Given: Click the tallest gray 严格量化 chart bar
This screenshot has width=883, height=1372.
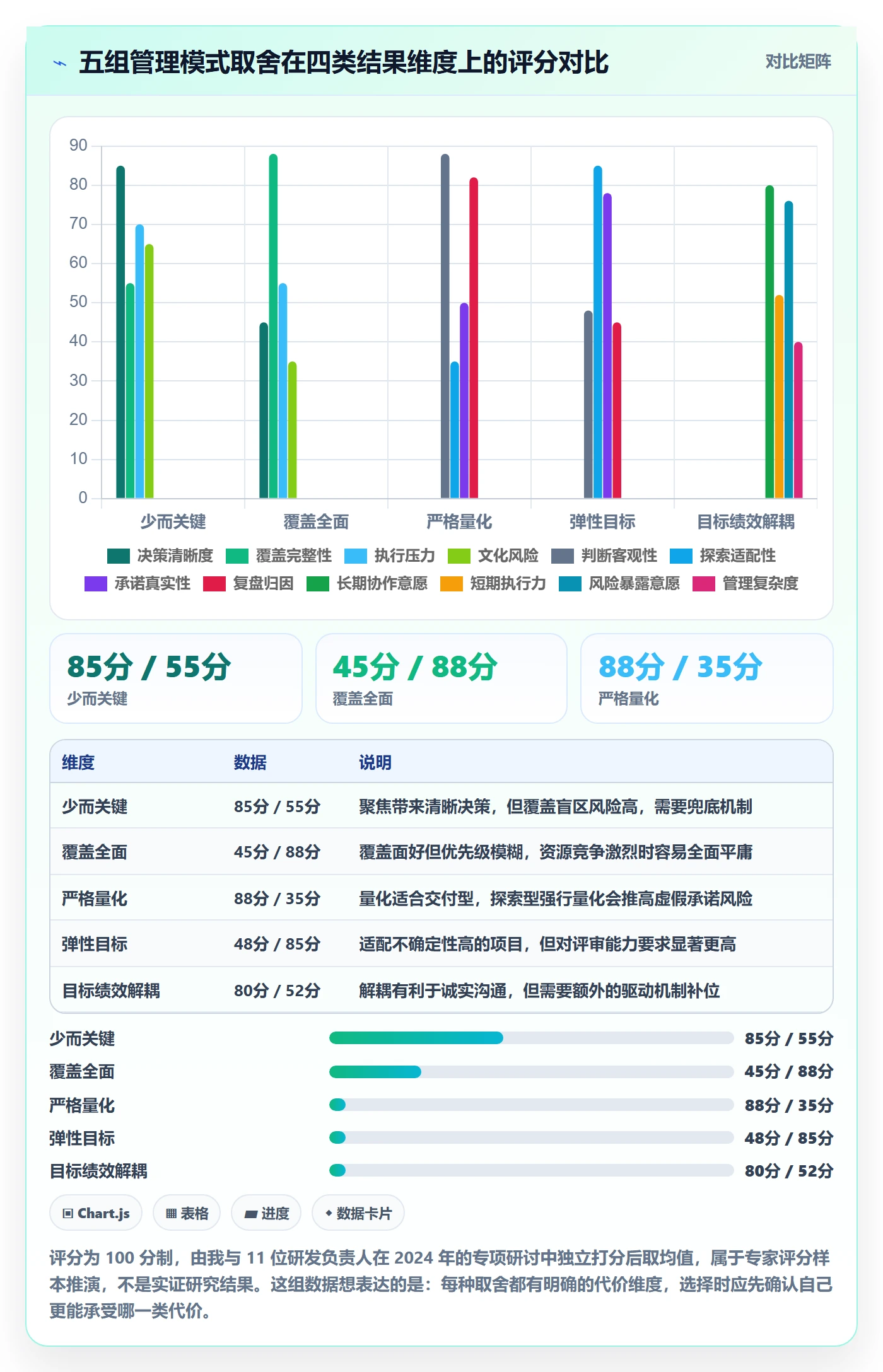Looking at the screenshot, I should (445, 326).
